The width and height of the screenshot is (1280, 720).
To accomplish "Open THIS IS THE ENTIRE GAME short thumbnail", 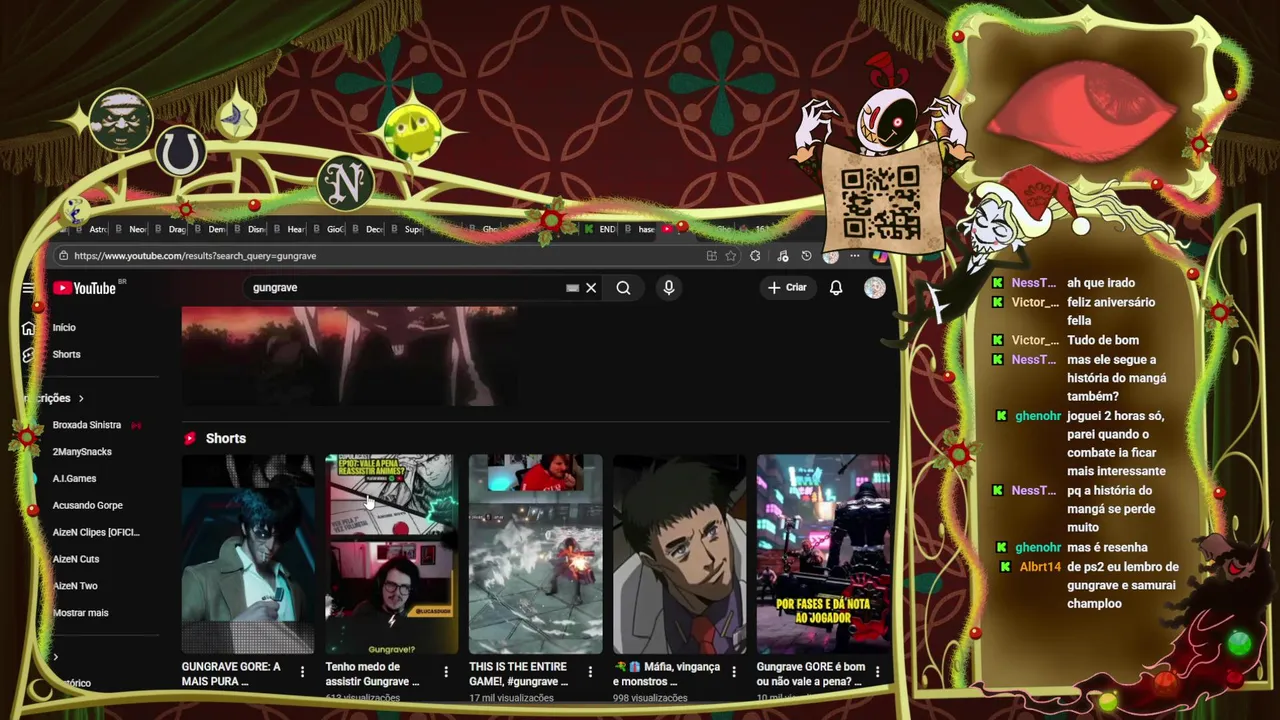I will pyautogui.click(x=536, y=554).
